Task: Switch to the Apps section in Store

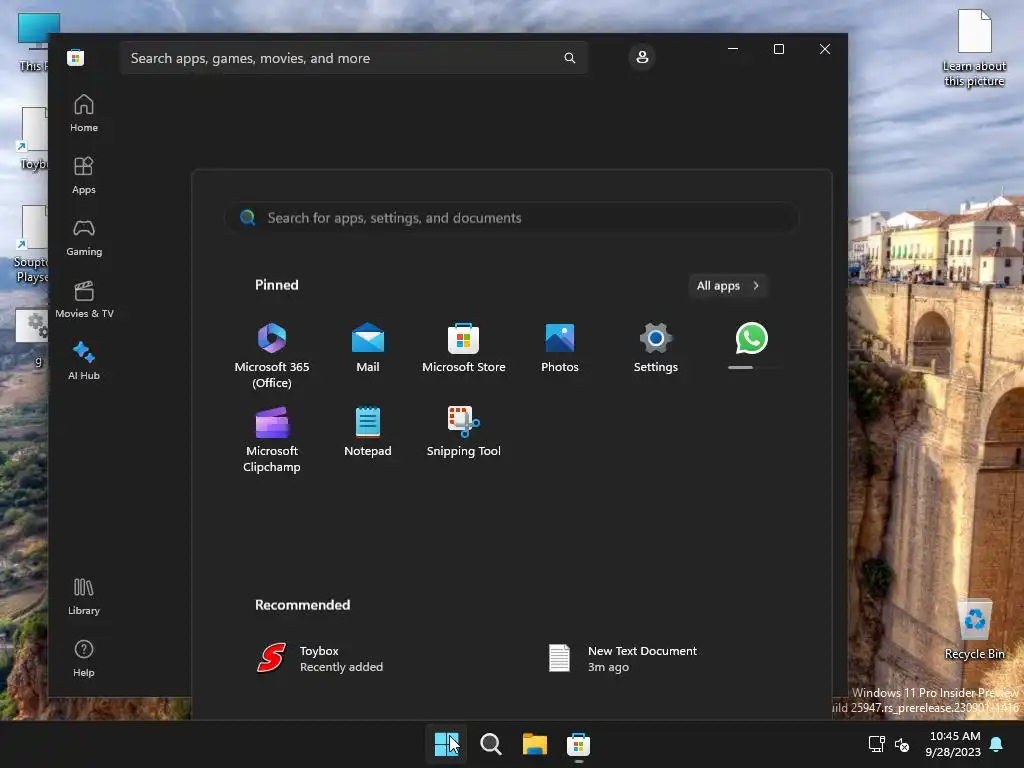Action: (x=84, y=176)
